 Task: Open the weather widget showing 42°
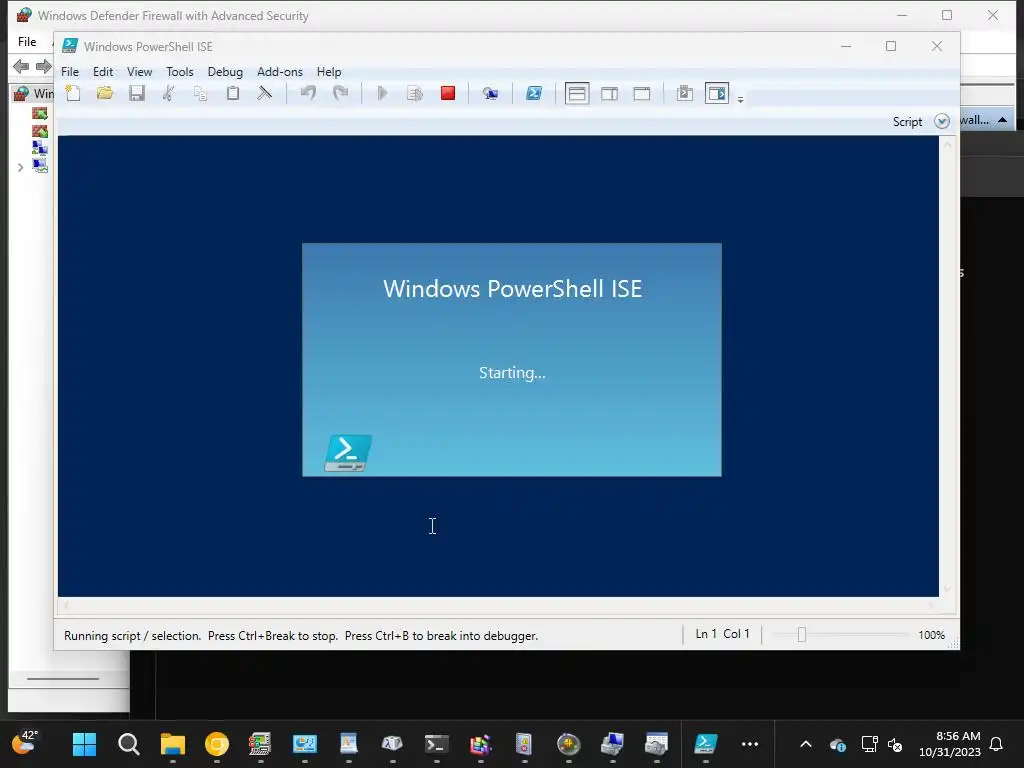pos(25,743)
